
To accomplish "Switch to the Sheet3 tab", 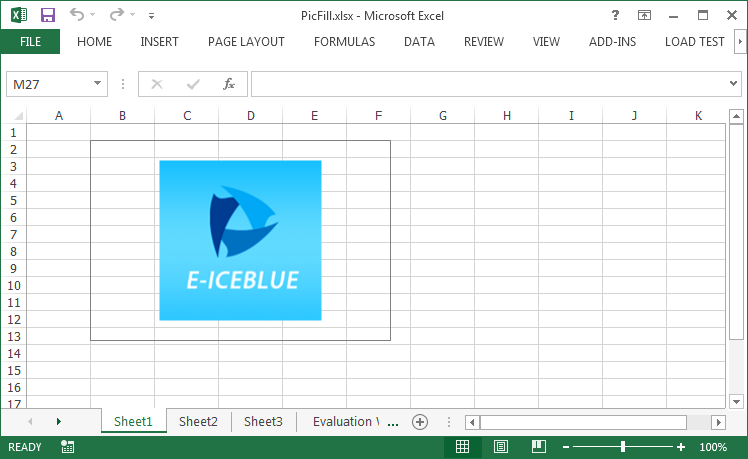I will [x=263, y=421].
